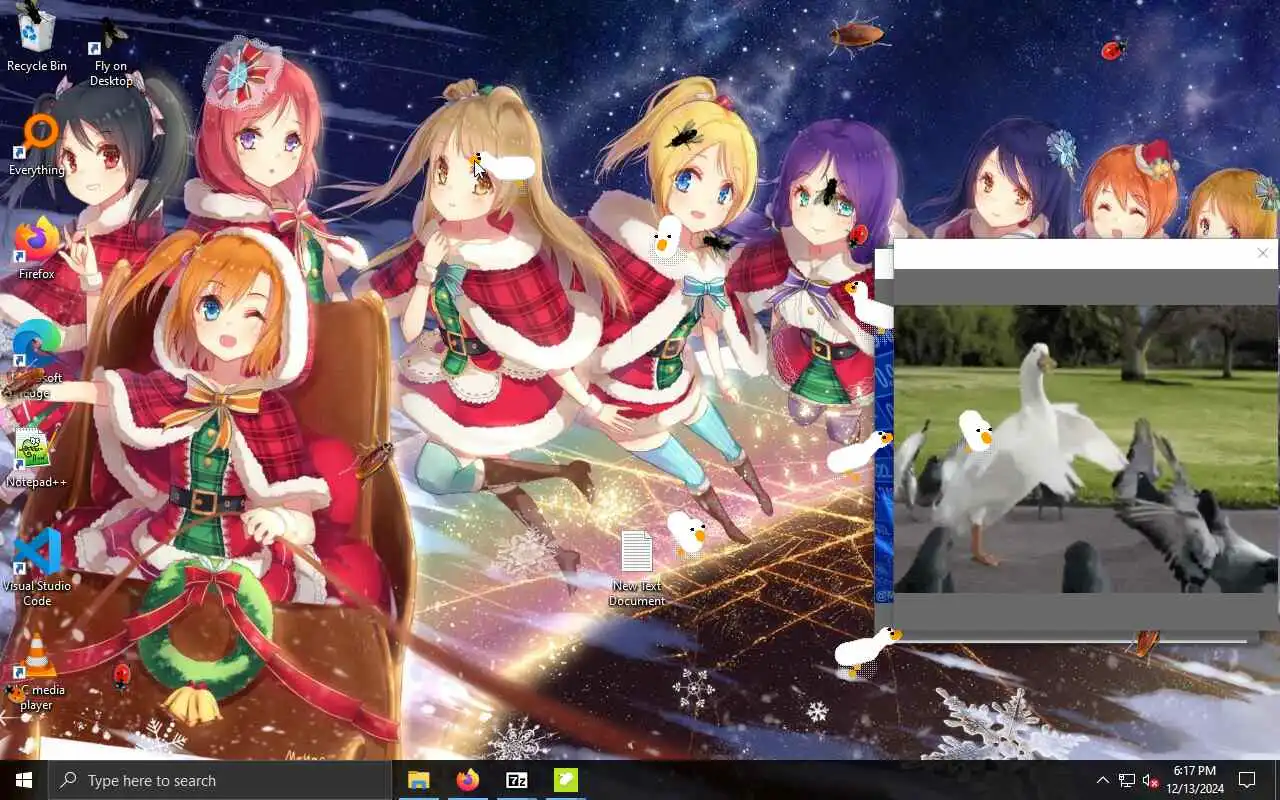This screenshot has width=1280, height=800.
Task: Open the Windows Start menu
Action: pyautogui.click(x=24, y=780)
